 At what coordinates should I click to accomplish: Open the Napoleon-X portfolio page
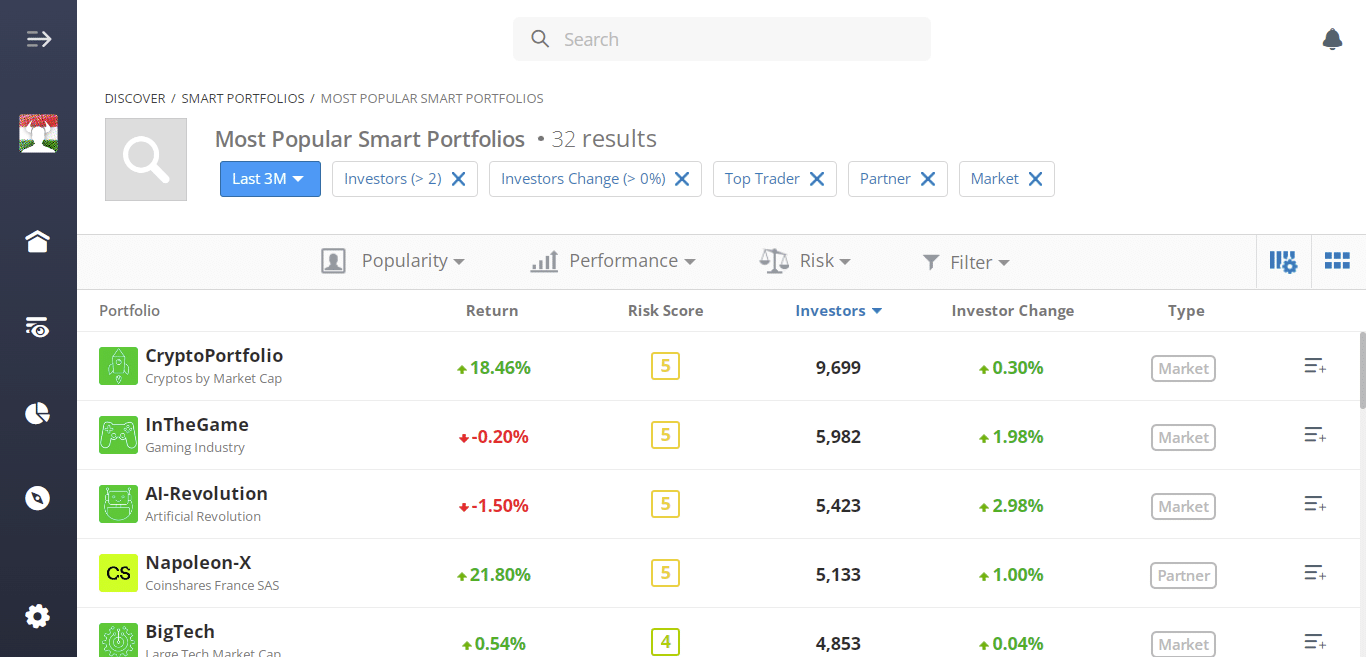[x=199, y=562]
